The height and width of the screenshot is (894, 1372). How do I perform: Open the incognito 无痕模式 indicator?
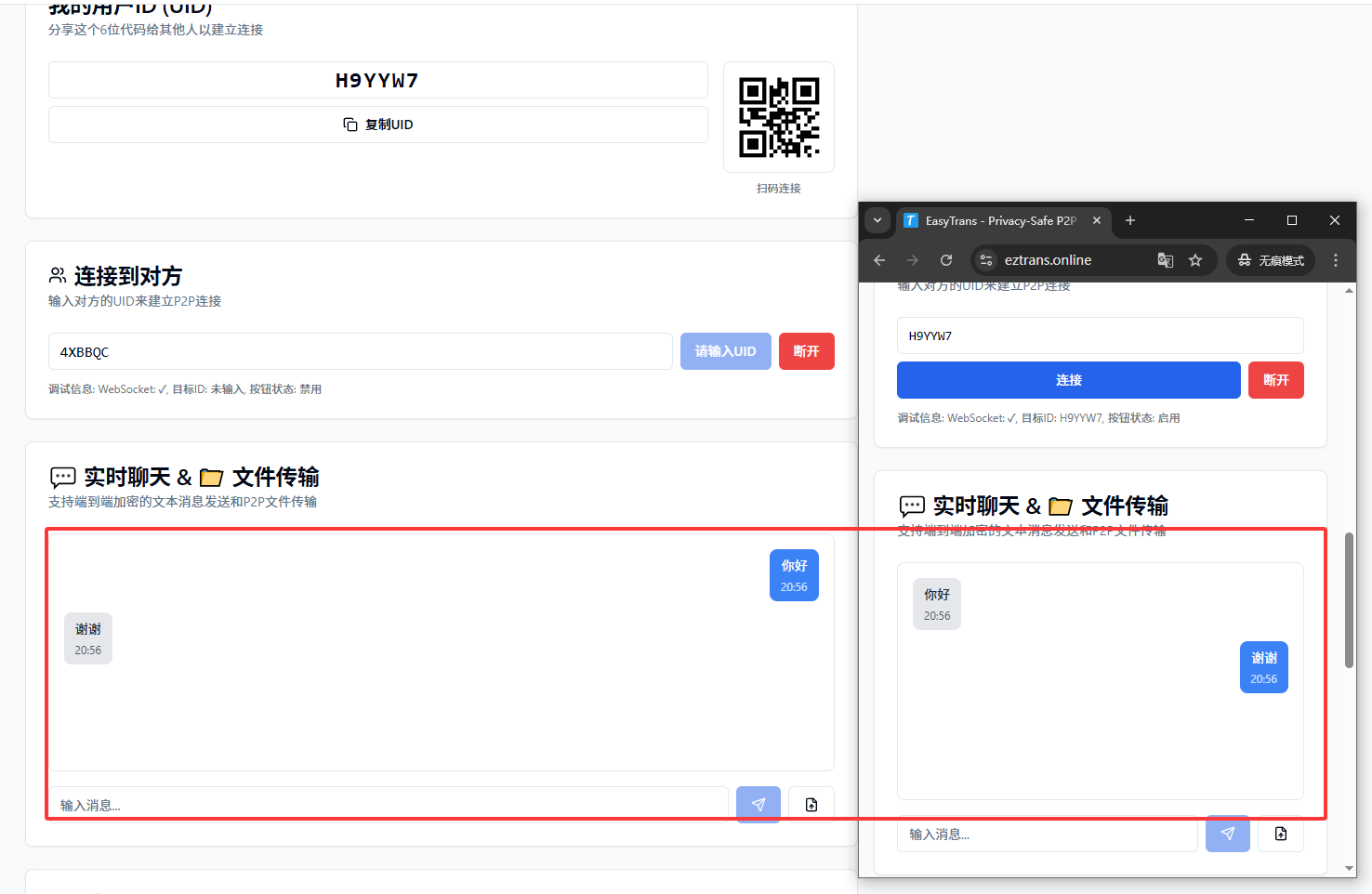tap(1271, 260)
